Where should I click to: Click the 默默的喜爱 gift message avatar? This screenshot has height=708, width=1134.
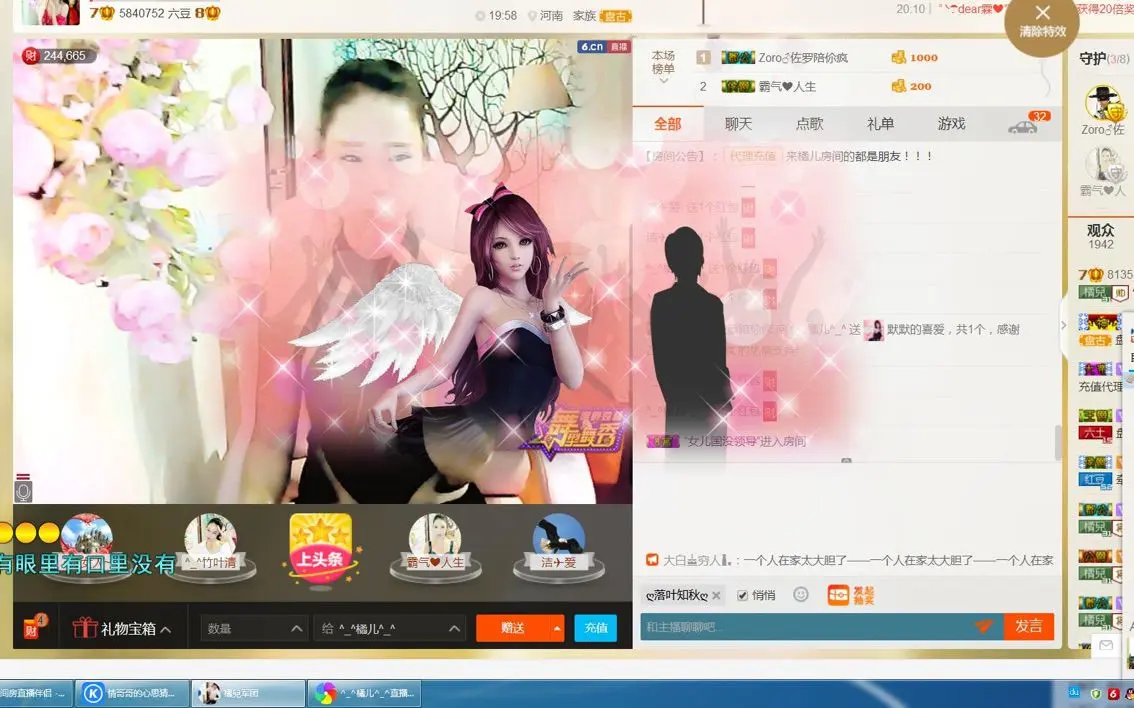[x=874, y=330]
